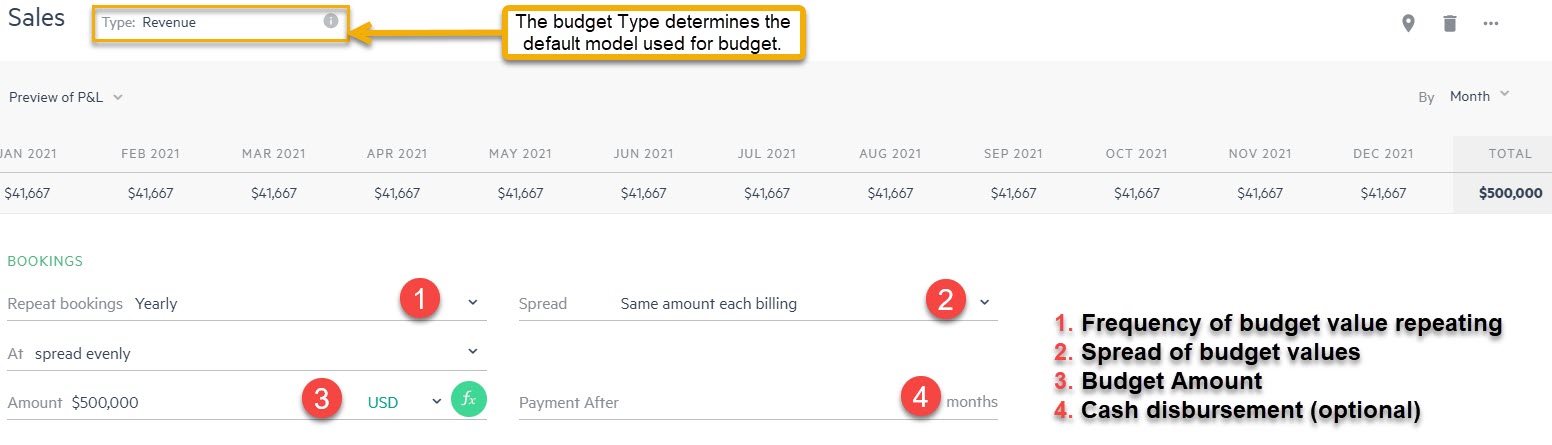Click the DEC 2021 $41,667 value
Image resolution: width=1552 pixels, height=445 pixels.
pos(1383,193)
